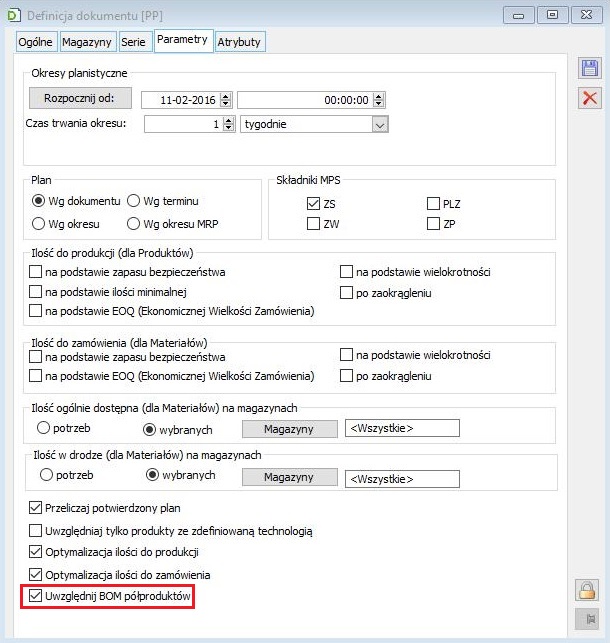Click Magazyny button for Ilość w drodze
Viewport: 610px width, 643px height.
[x=289, y=477]
